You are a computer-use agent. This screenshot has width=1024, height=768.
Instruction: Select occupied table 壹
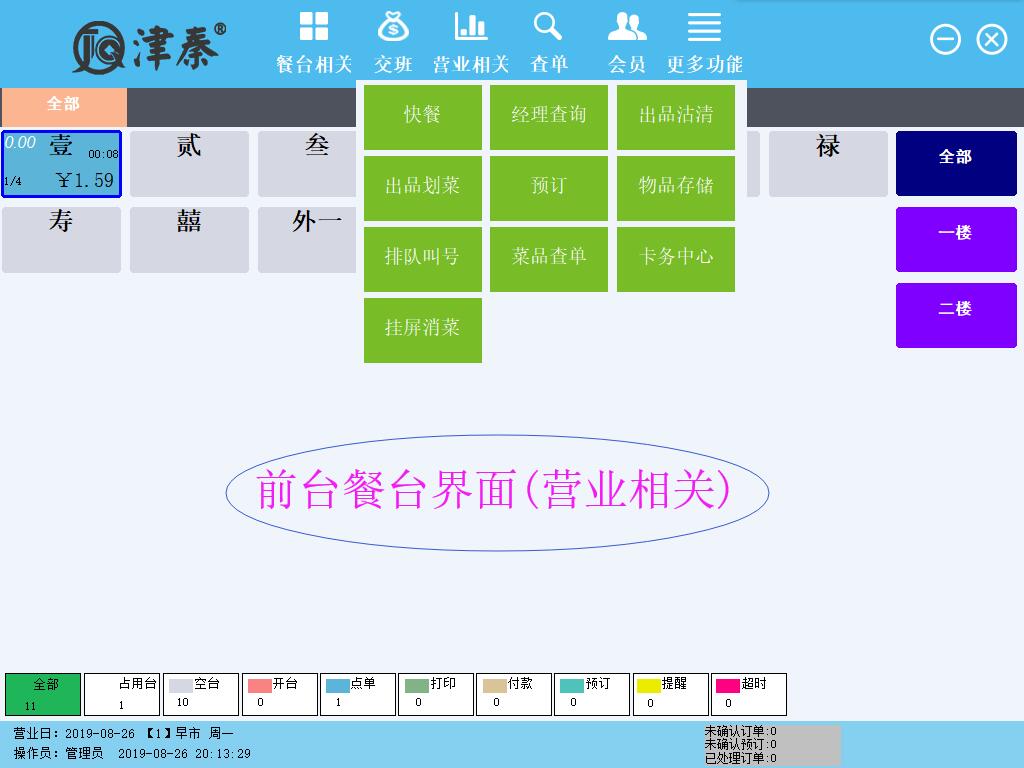[x=61, y=164]
